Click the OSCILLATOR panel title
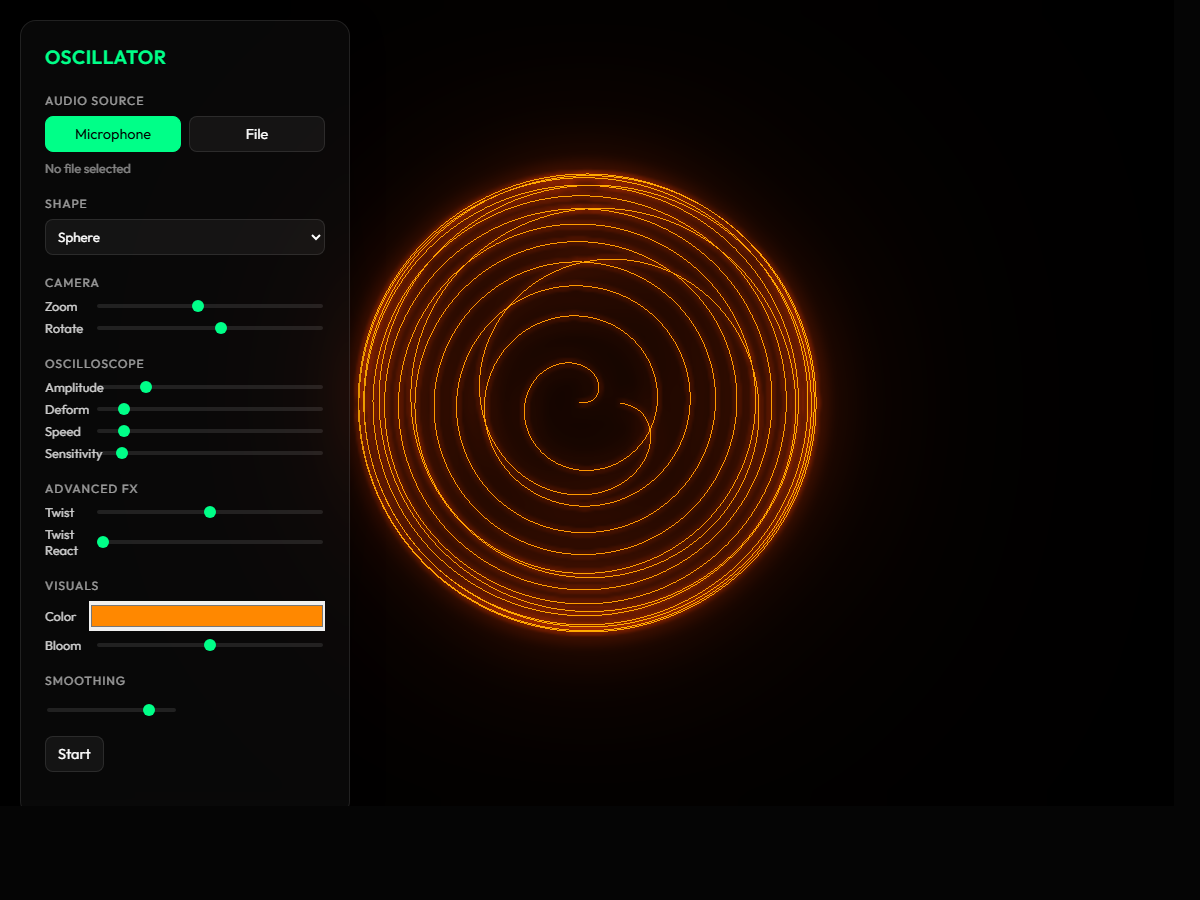 click(x=105, y=57)
